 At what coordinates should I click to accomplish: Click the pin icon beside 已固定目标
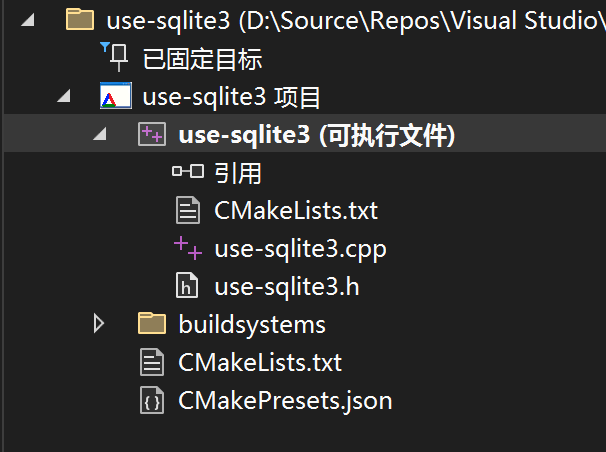[x=113, y=58]
